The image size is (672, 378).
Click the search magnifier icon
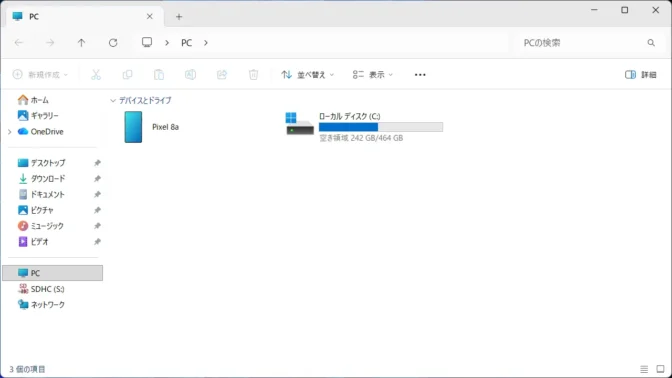point(651,43)
